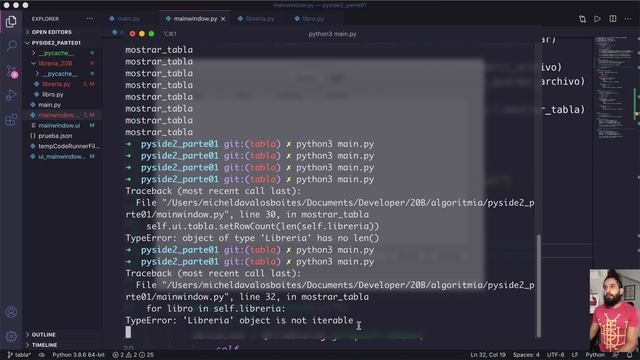Click the red close button of the terminal window
Viewport: 640px width, 360px height.
(132, 34)
